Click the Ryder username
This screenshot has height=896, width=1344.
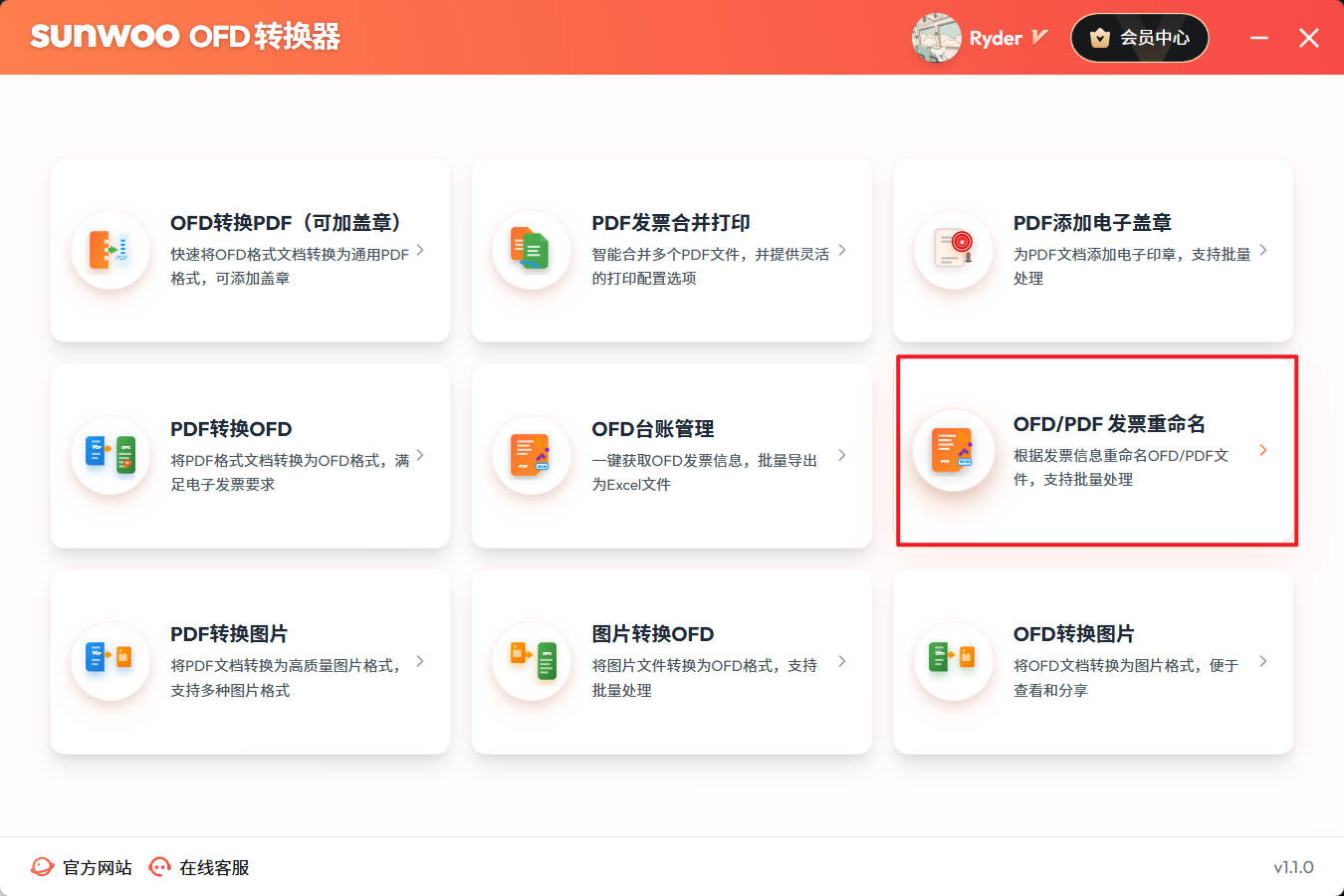(996, 38)
